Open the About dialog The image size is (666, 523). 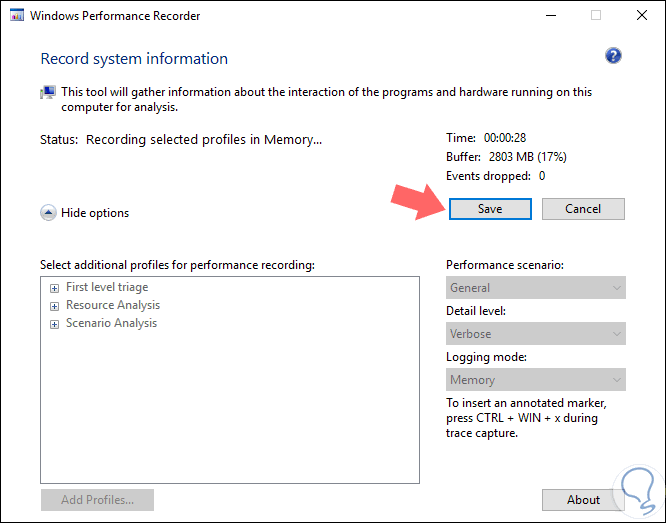(x=583, y=500)
